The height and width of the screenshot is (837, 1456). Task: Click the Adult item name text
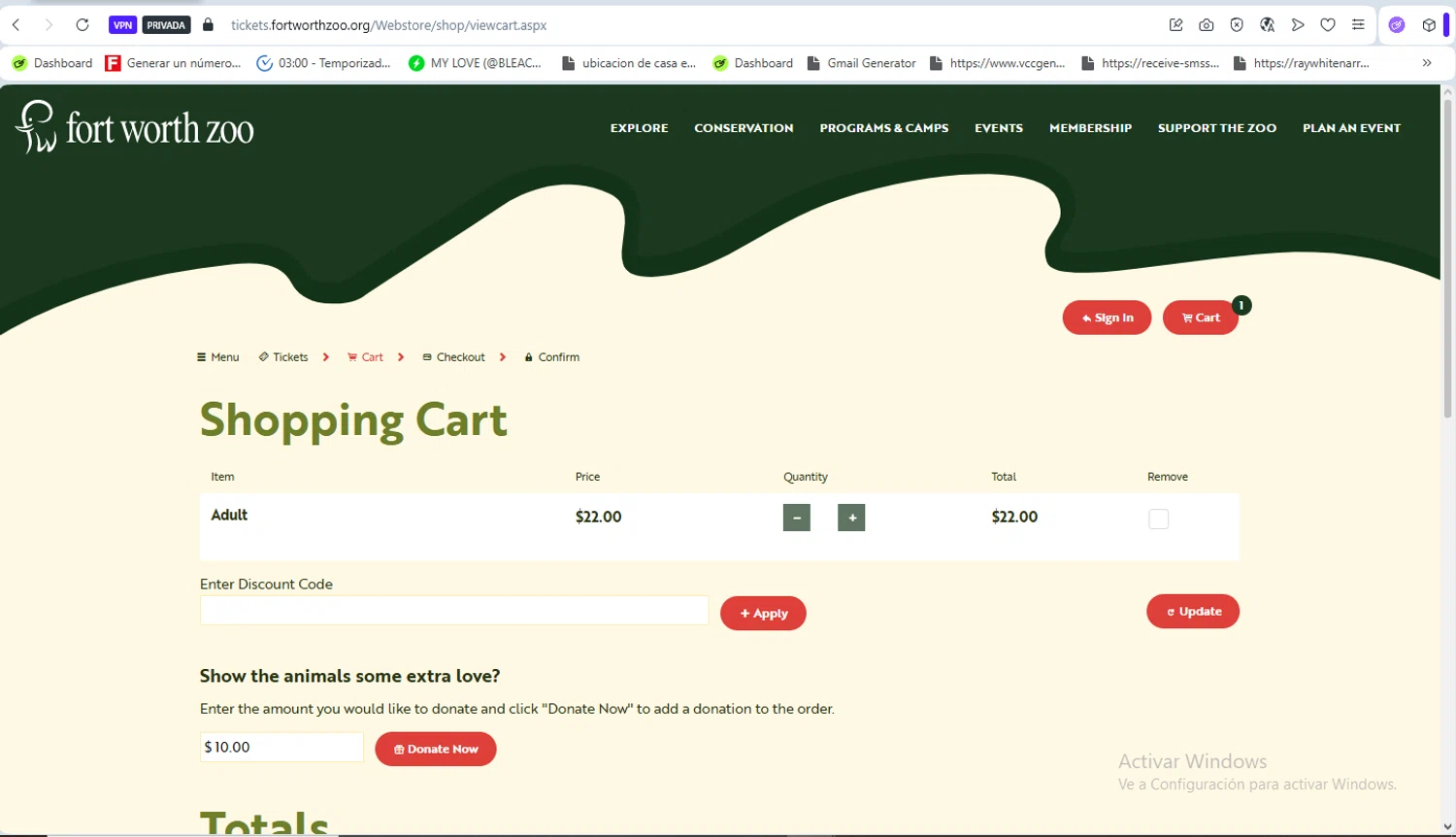[x=229, y=515]
